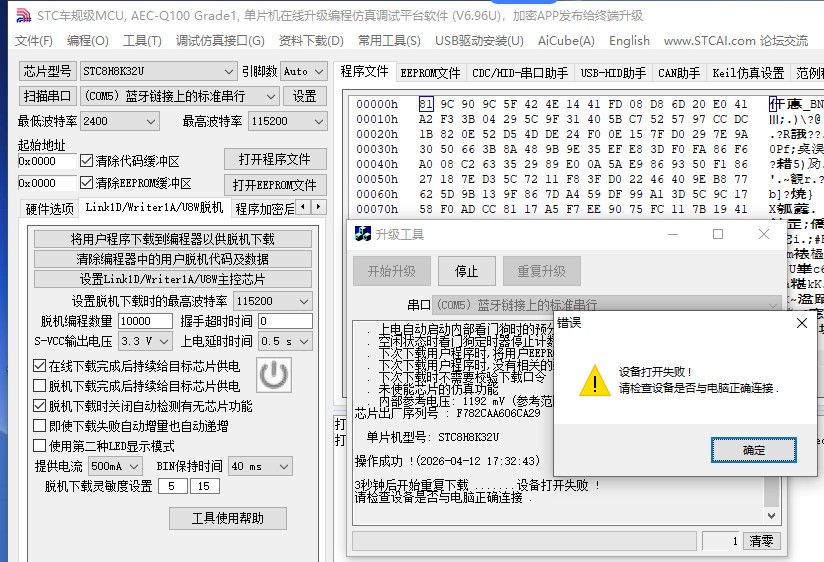Screen dimensions: 824x562
Task: Click the yellow warning icon in error dialog
Action: tap(594, 380)
